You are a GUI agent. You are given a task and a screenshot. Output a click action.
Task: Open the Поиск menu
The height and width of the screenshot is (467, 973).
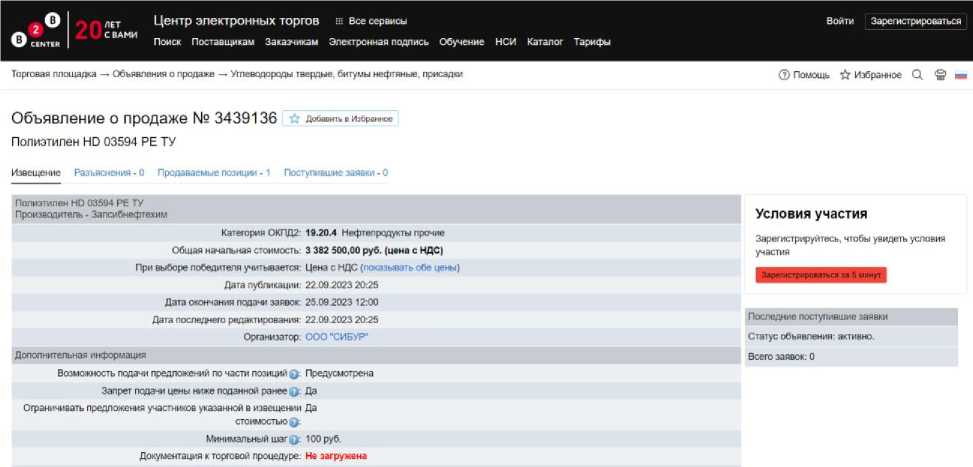click(x=168, y=42)
